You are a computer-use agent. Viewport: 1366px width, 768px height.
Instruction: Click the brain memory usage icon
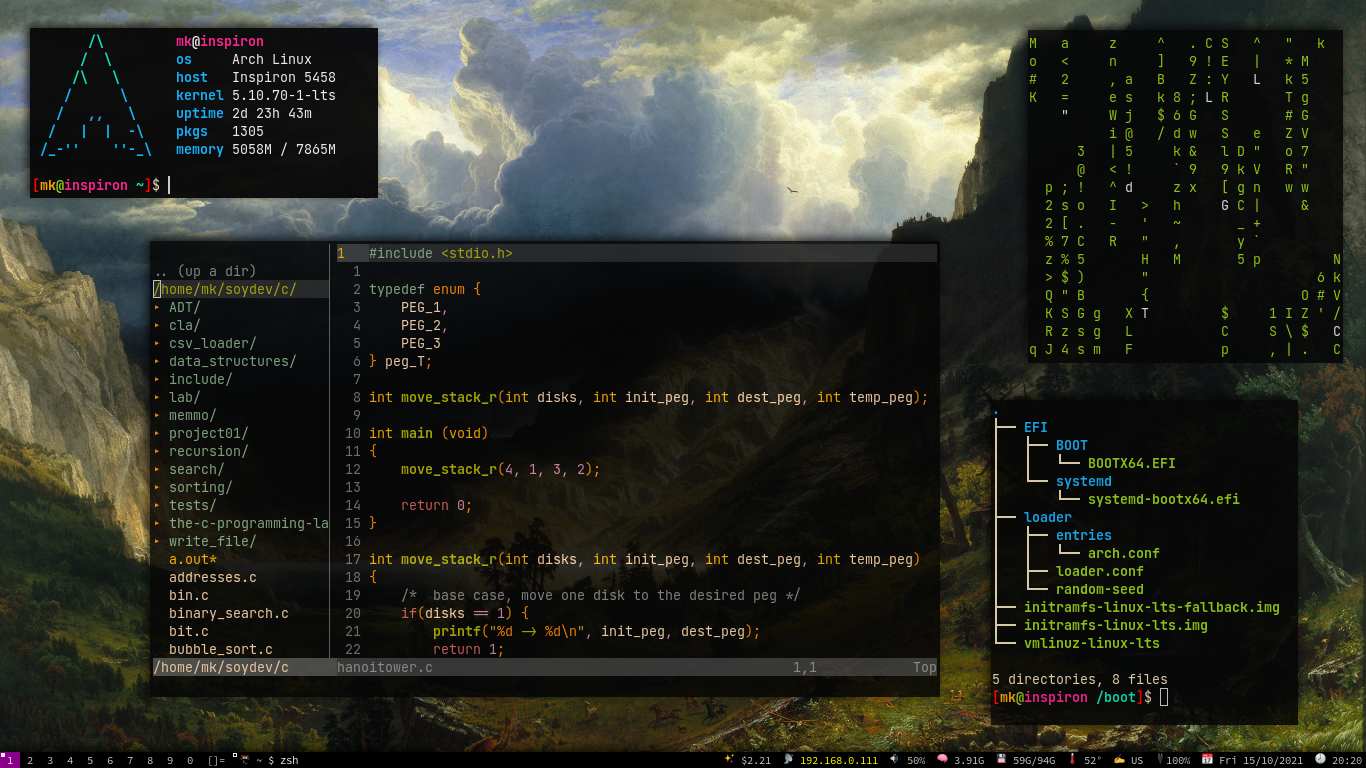click(942, 759)
